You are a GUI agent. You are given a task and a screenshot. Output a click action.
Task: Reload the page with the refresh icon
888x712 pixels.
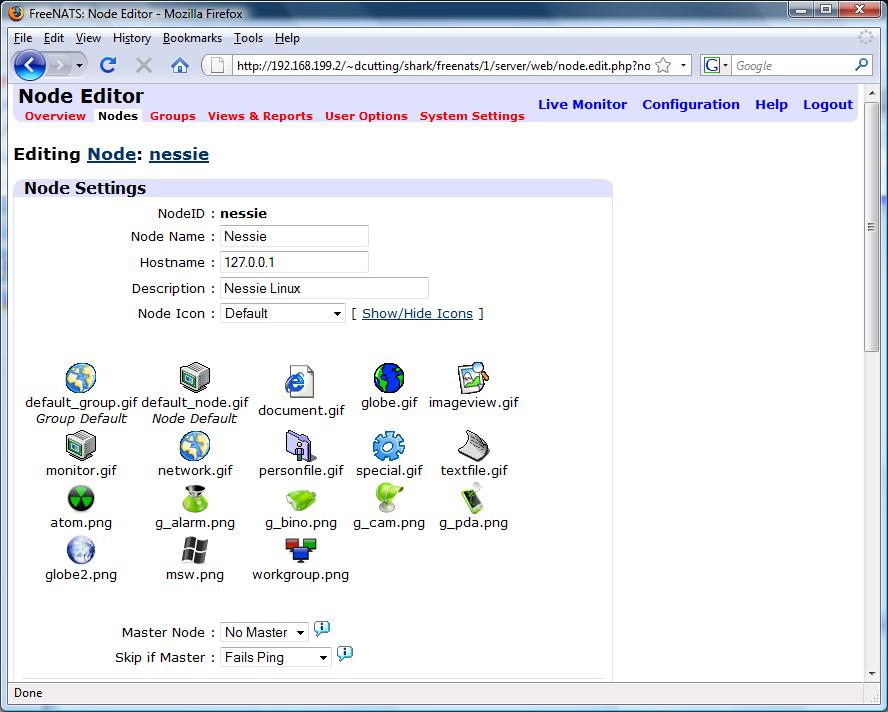point(108,66)
